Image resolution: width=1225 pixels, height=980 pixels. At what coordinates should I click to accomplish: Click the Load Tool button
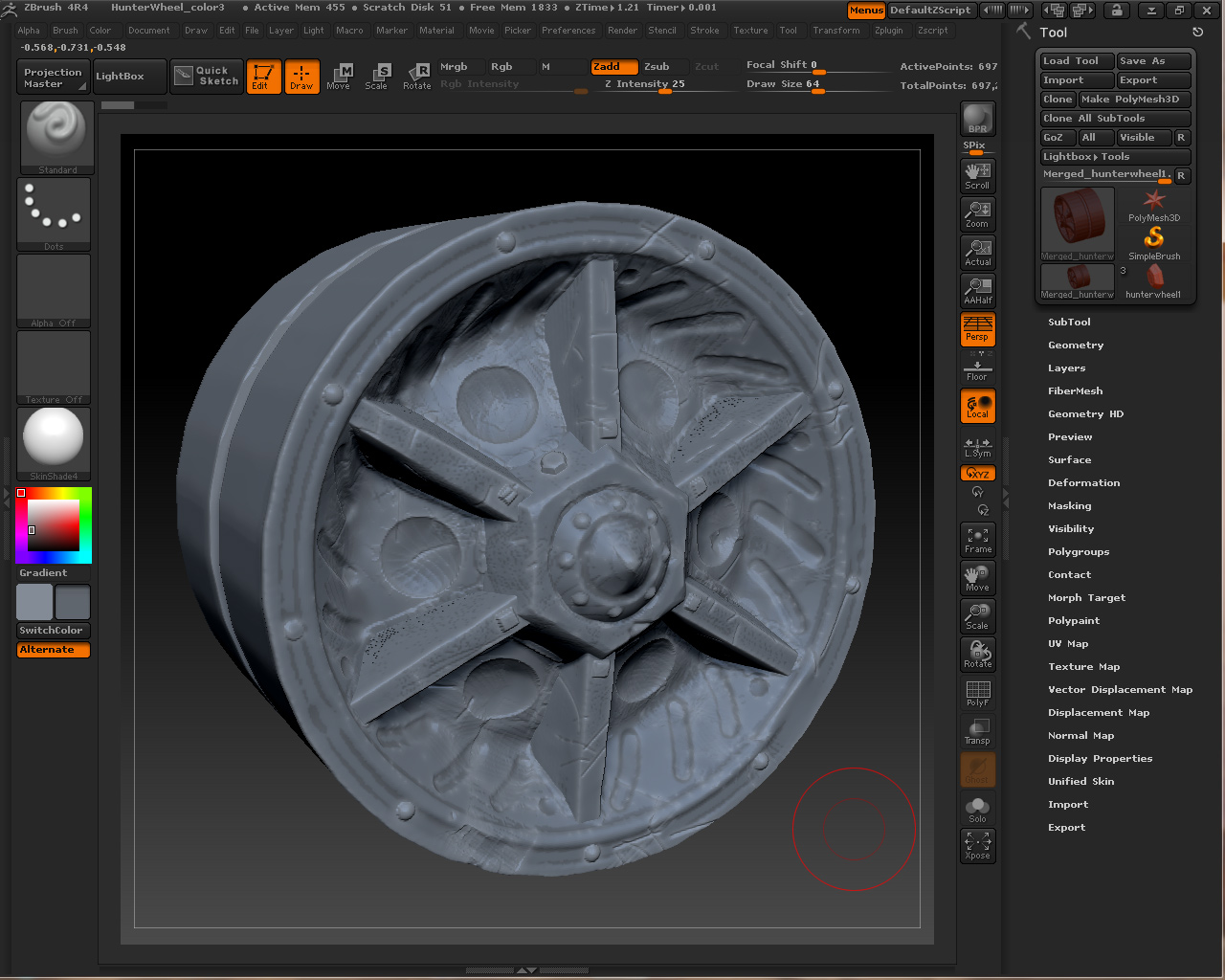(1076, 61)
